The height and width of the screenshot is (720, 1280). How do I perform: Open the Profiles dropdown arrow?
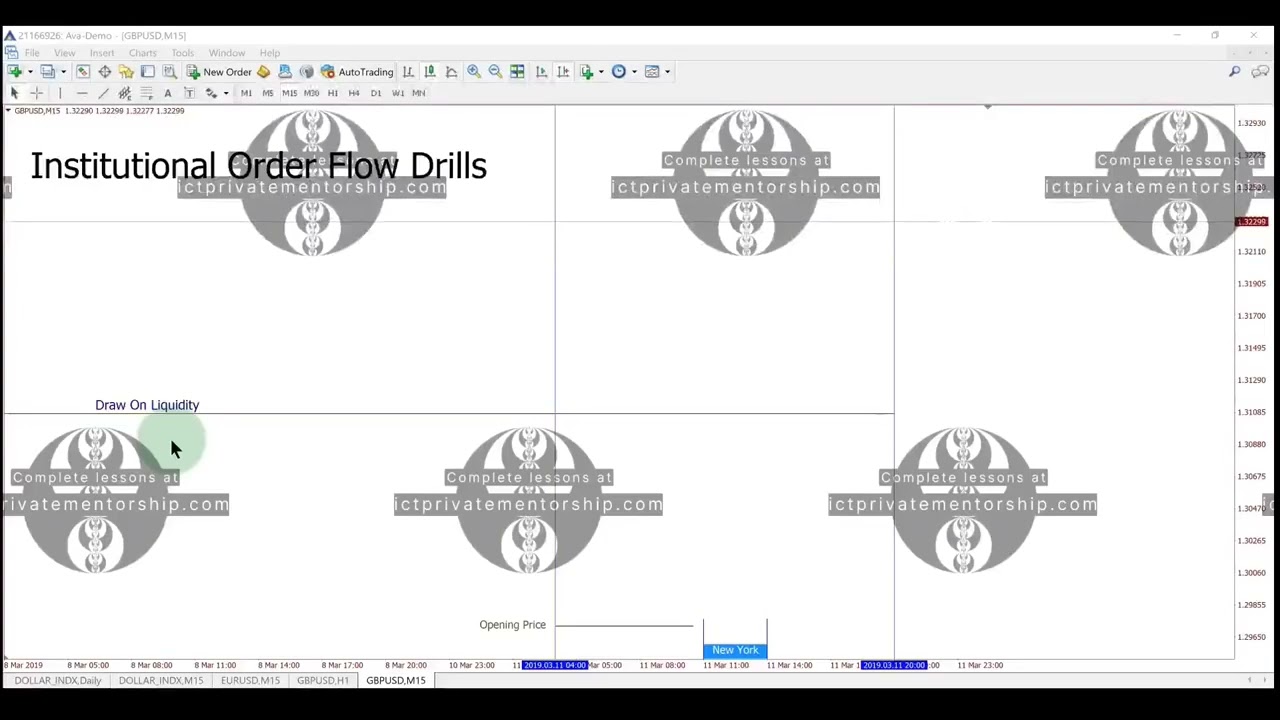tap(62, 72)
